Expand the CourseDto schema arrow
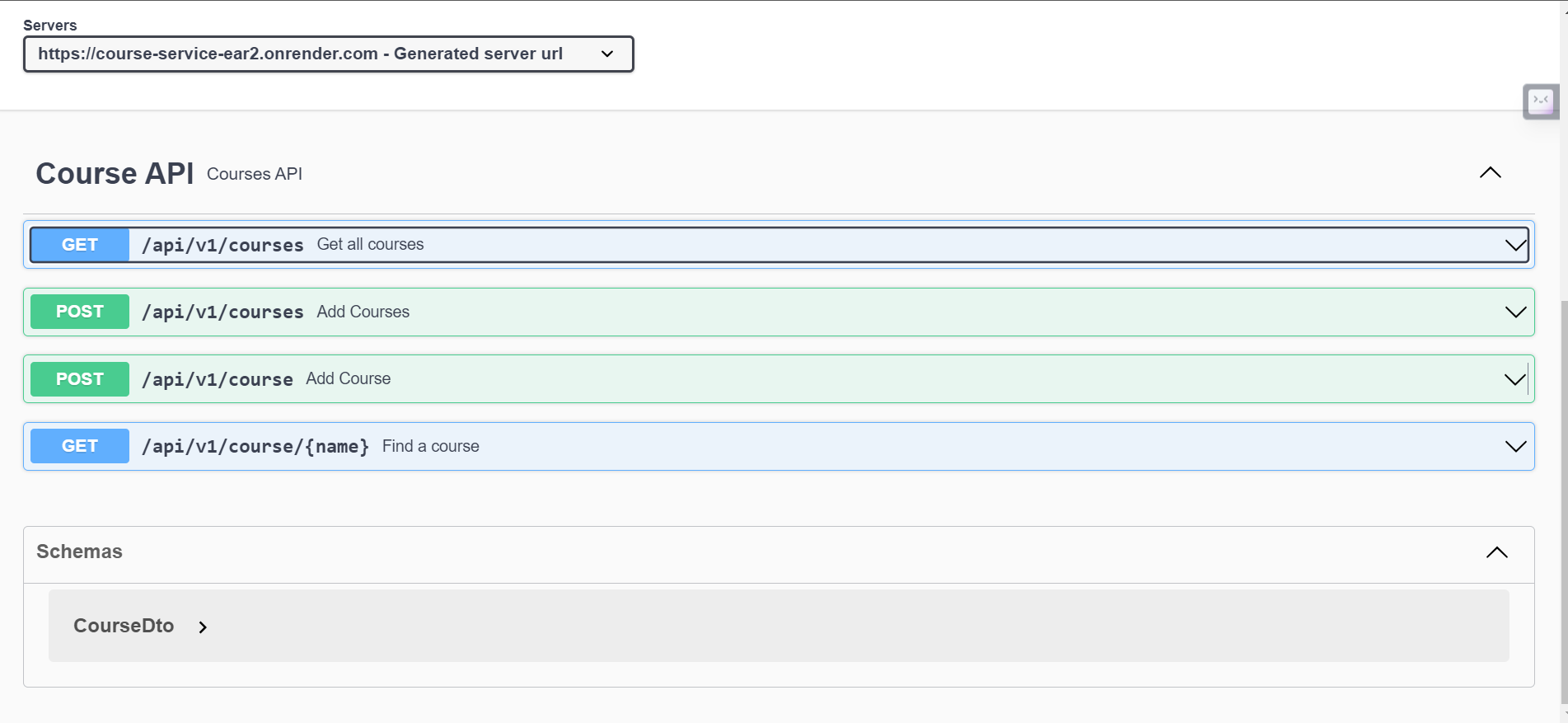 point(203,627)
